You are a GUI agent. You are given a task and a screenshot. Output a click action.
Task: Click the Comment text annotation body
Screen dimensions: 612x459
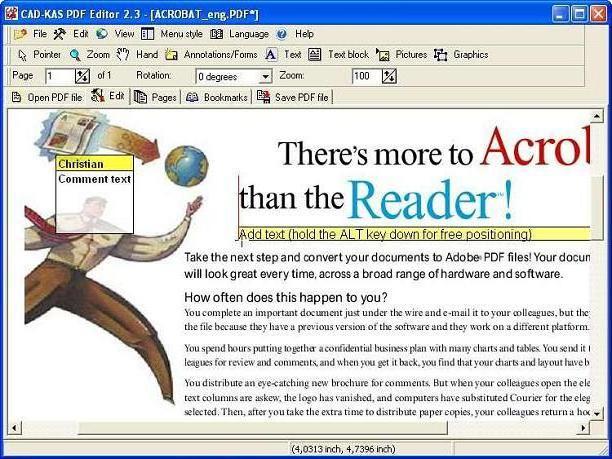pos(95,202)
